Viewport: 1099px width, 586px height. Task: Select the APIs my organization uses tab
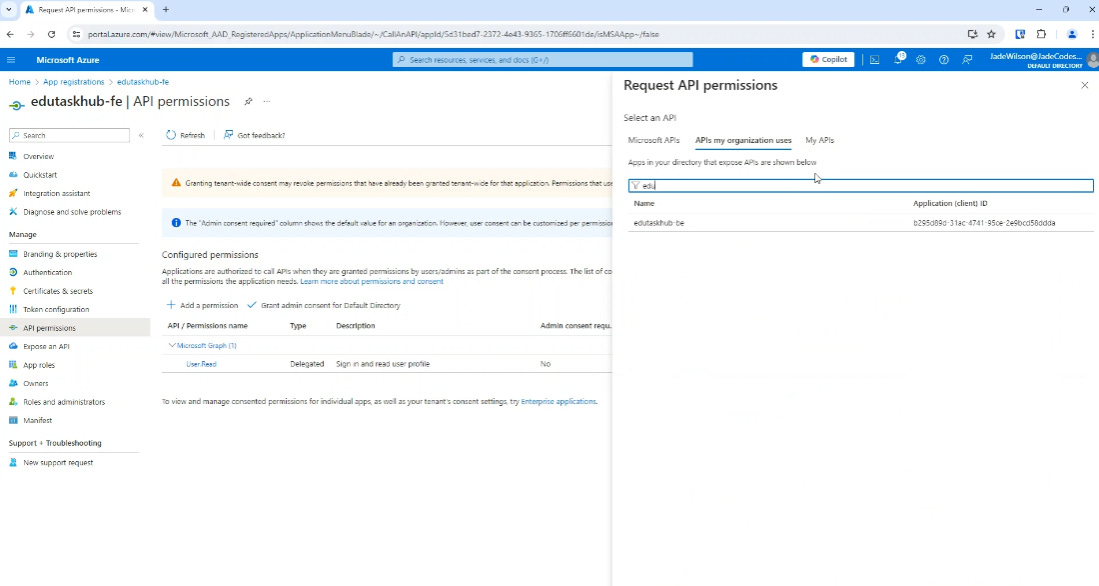tap(743, 140)
